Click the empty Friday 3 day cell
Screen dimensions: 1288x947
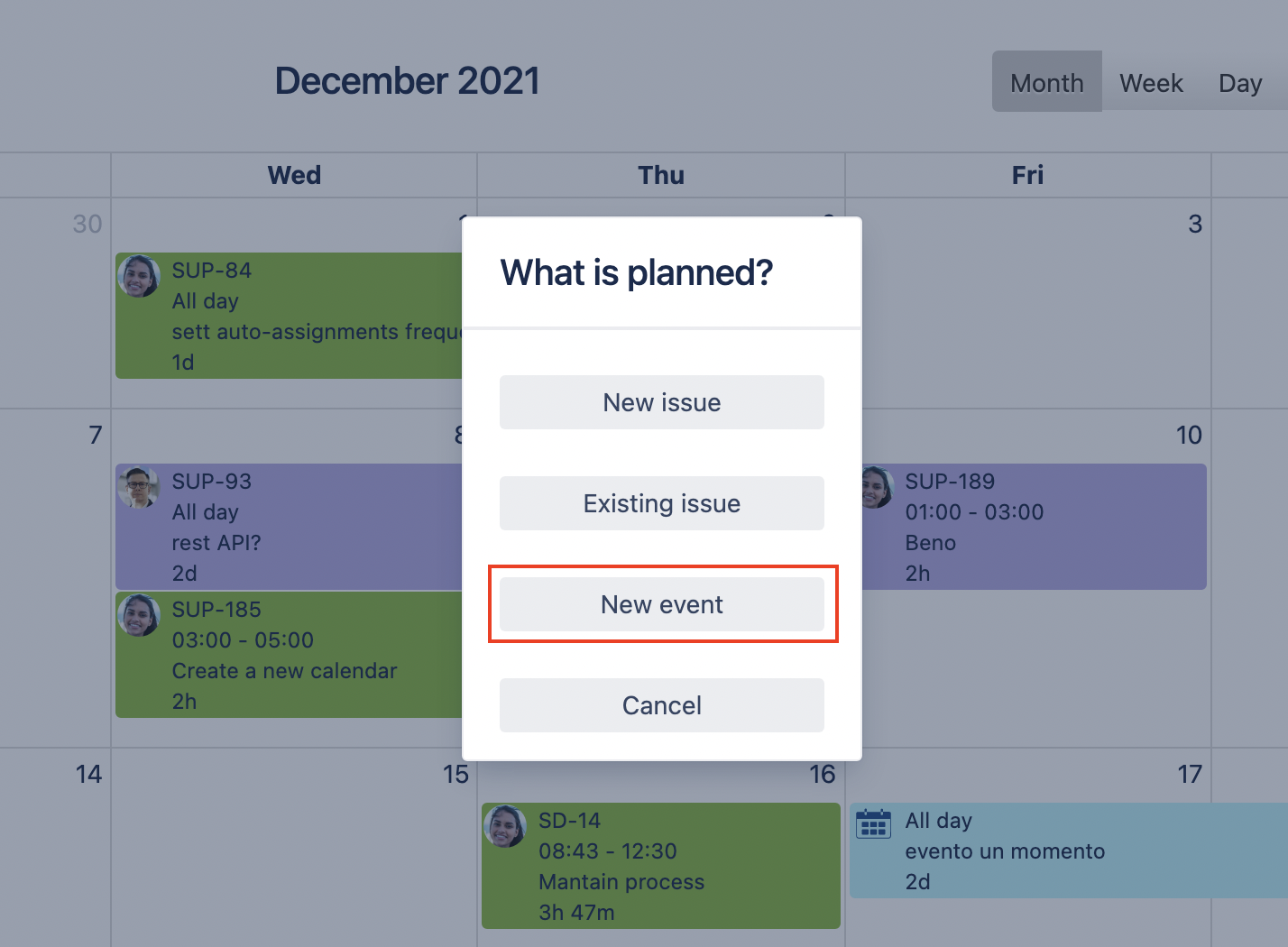[x=1028, y=325]
